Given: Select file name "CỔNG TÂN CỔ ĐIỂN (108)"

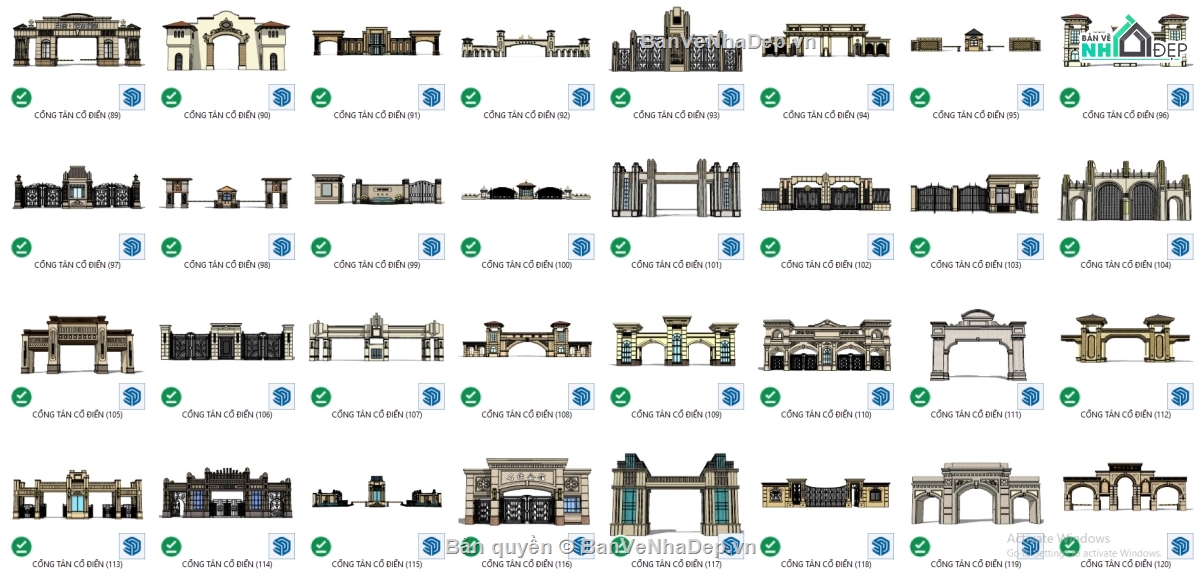Looking at the screenshot, I should coord(527,415).
